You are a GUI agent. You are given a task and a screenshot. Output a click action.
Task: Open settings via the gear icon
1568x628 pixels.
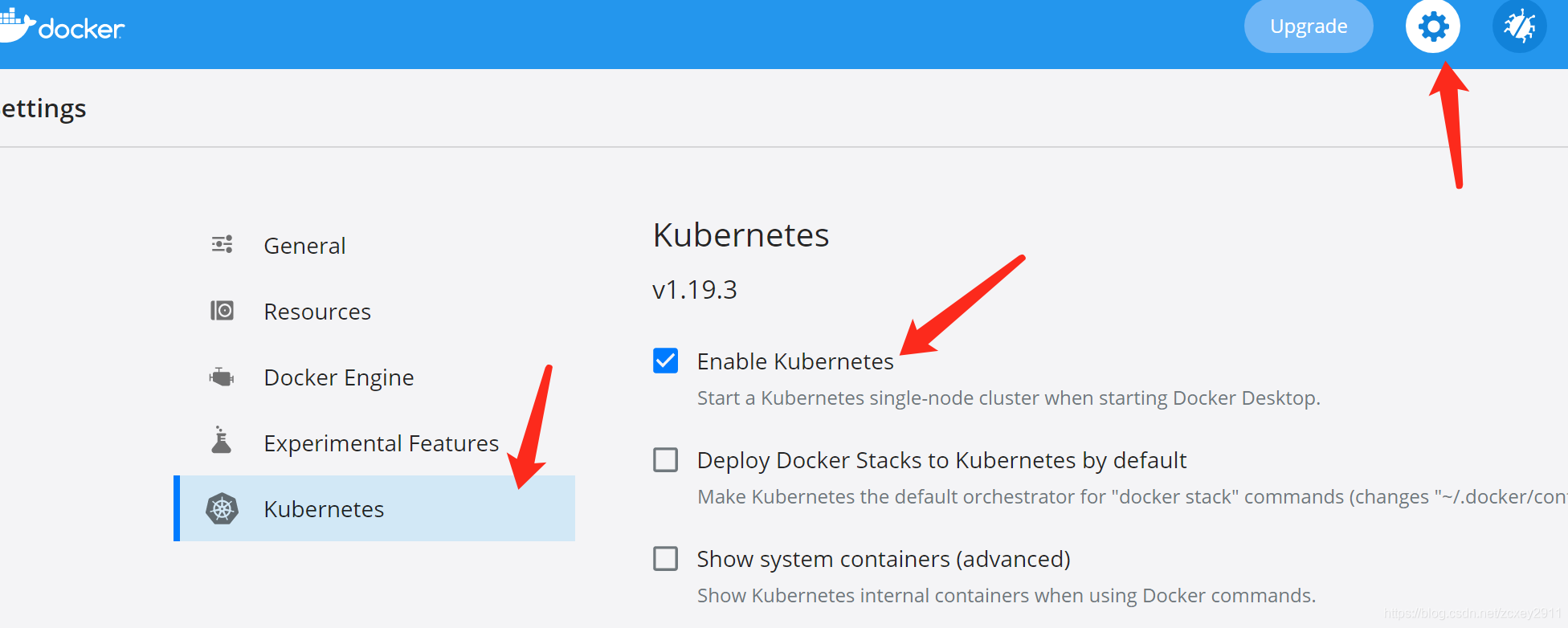1433,27
